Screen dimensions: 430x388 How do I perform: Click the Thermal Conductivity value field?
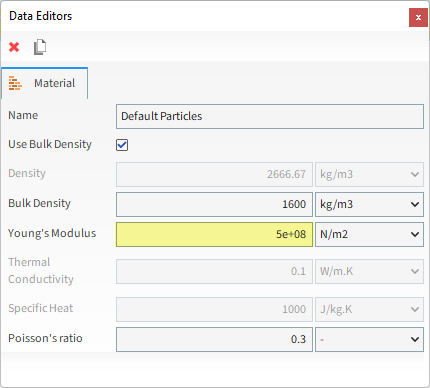(x=214, y=271)
